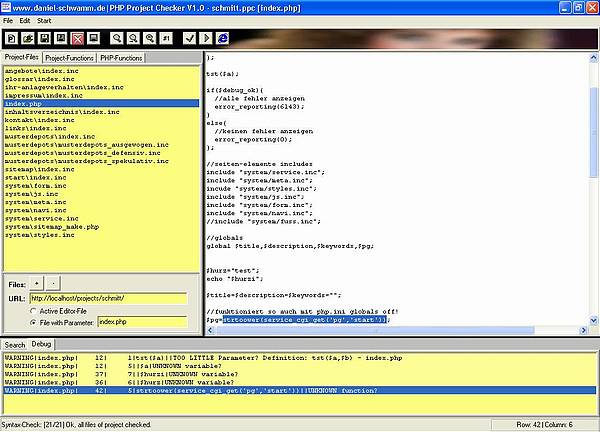Click the save-as floppy icon
Viewport: 600px width, 432px height.
[x=61, y=38]
